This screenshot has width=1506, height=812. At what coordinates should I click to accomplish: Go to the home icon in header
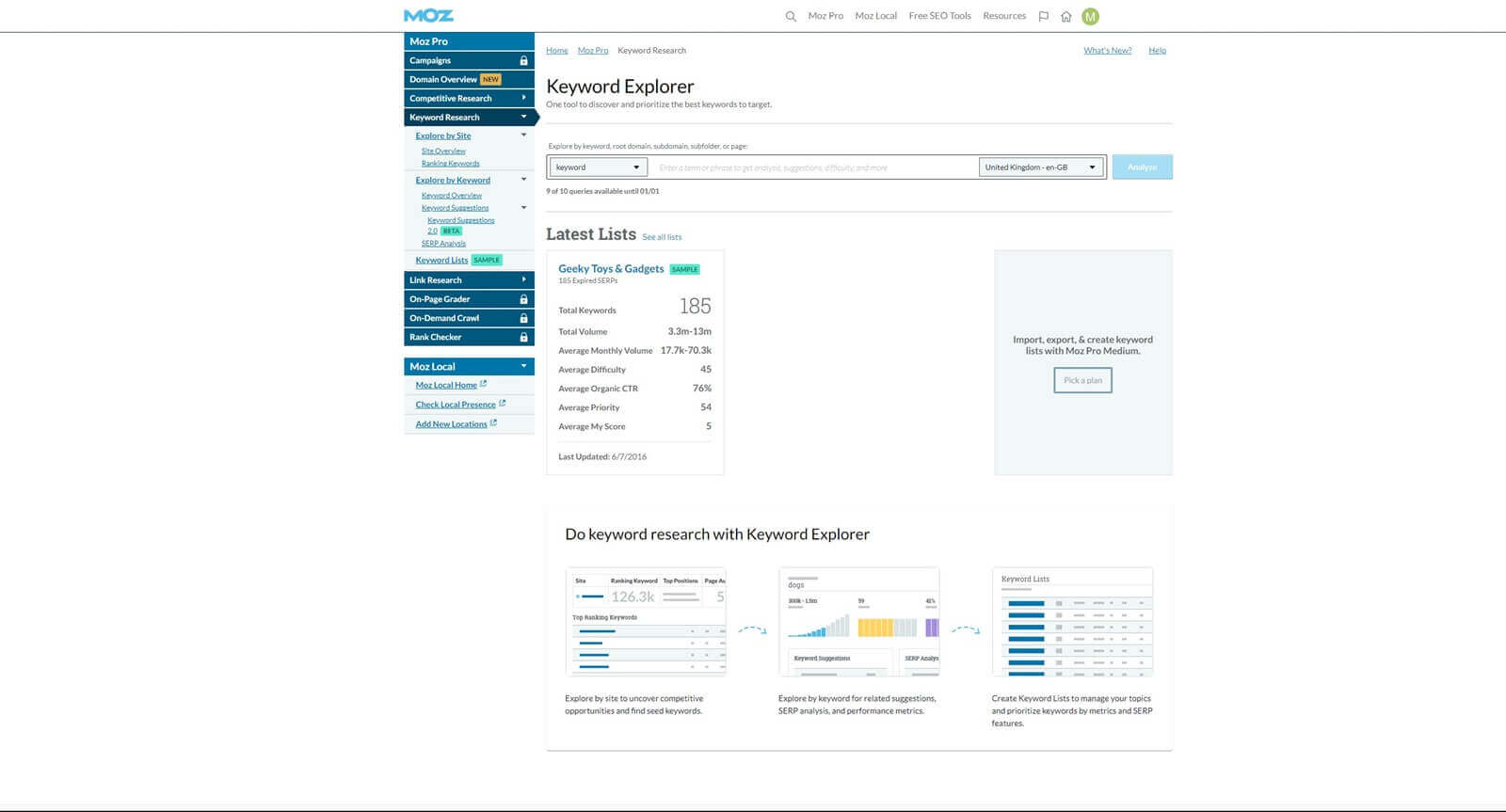click(1066, 16)
